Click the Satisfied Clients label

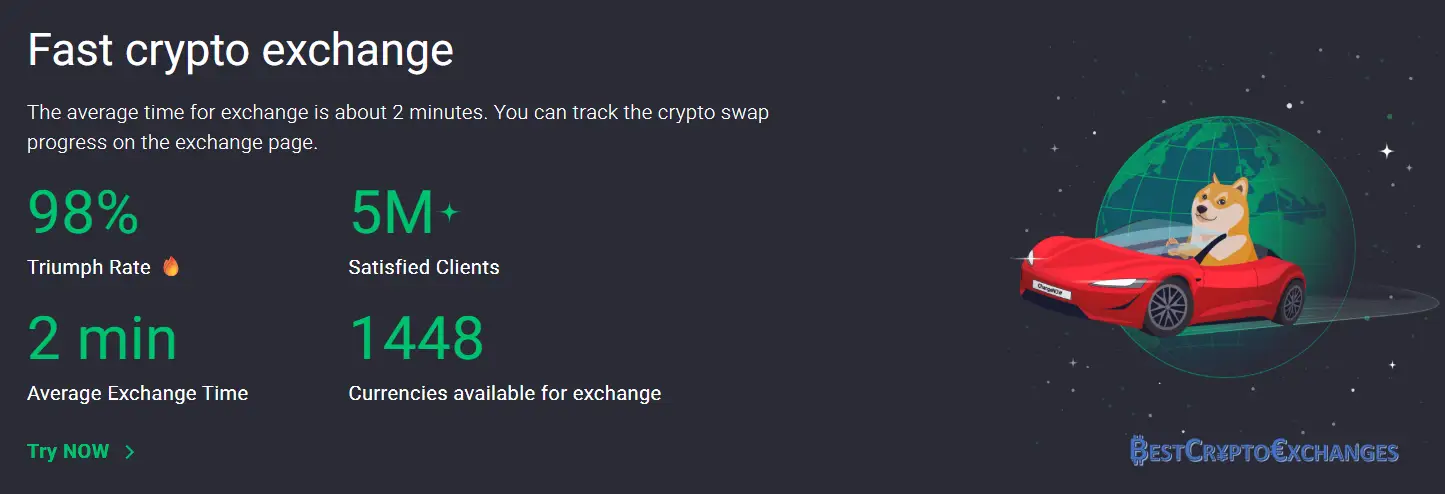pos(424,267)
